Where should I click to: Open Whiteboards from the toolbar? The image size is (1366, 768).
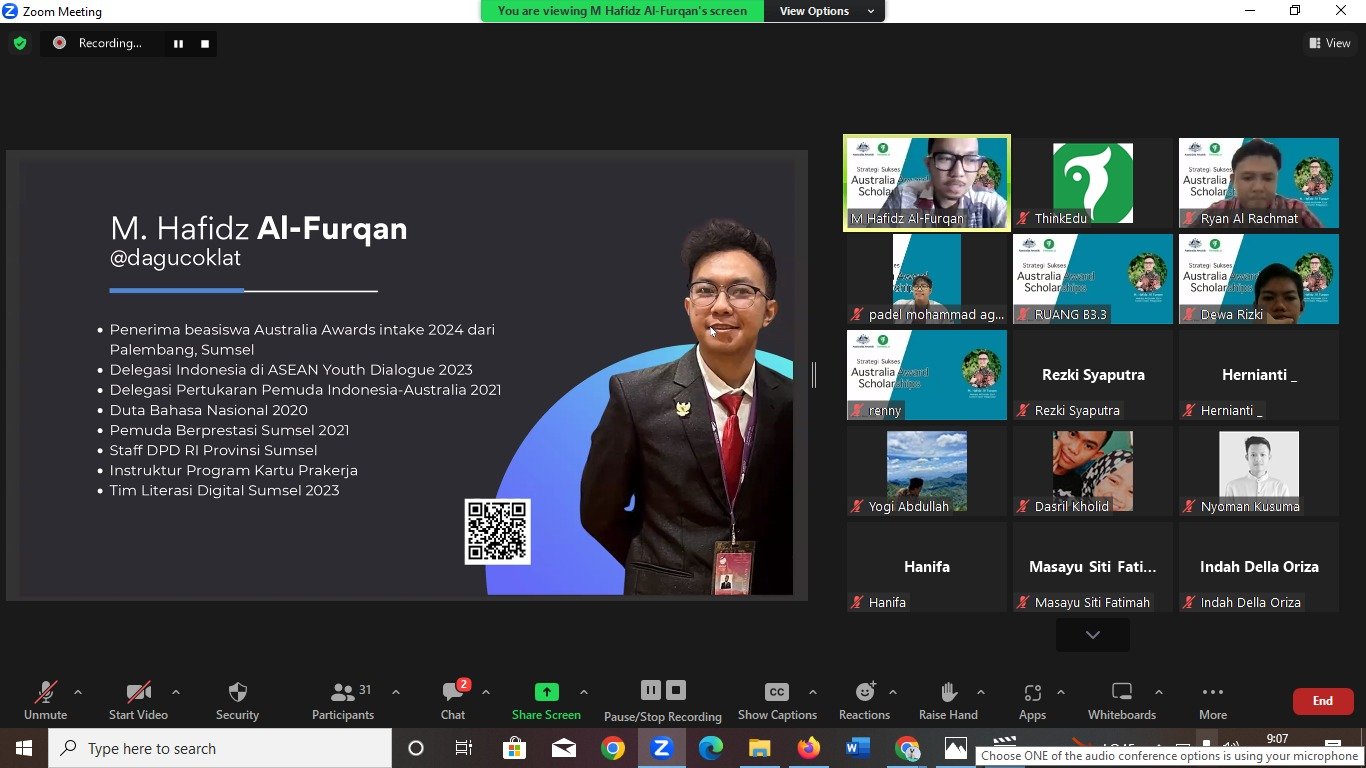coord(1121,693)
